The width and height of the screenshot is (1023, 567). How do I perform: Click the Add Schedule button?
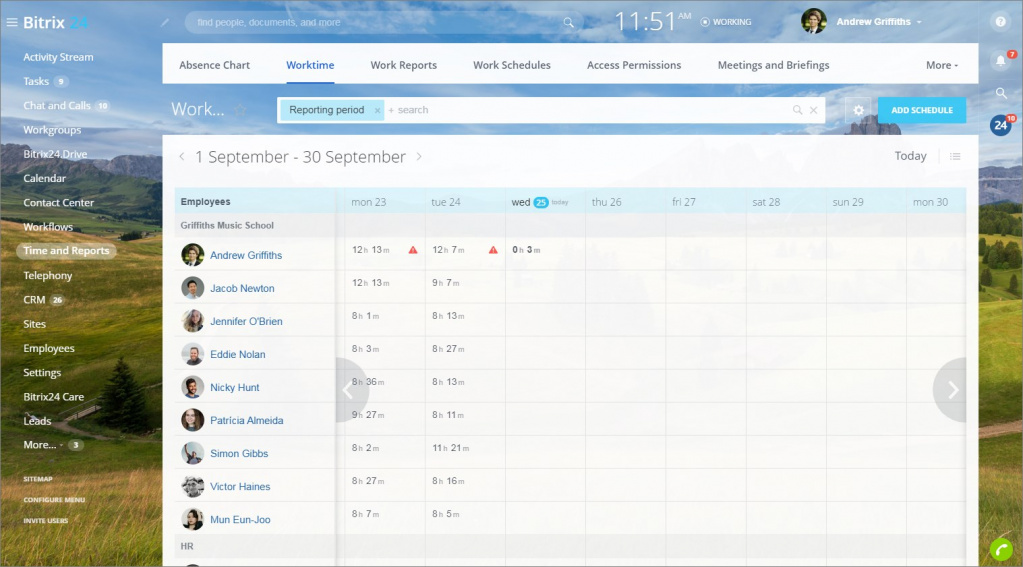[921, 110]
